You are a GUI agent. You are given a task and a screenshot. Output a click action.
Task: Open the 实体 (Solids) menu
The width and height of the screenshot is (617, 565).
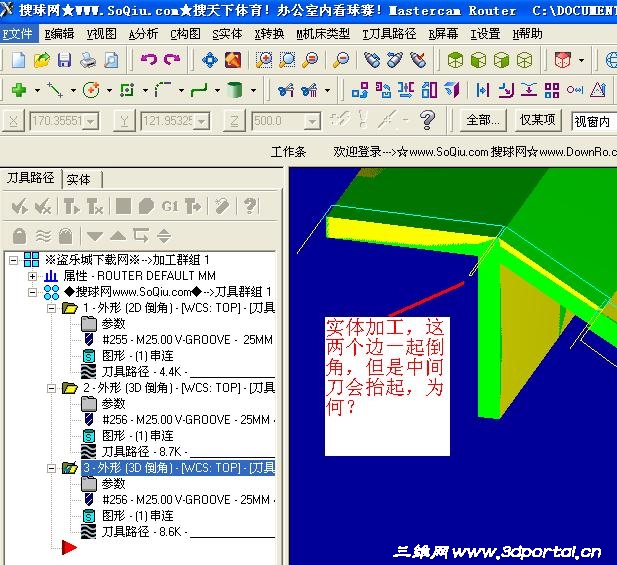227,34
